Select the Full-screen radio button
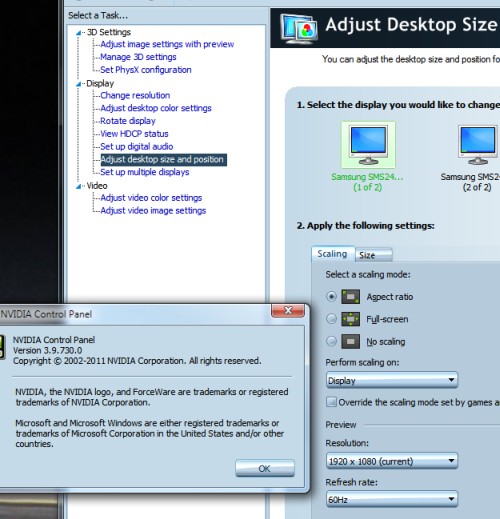 pyautogui.click(x=331, y=319)
